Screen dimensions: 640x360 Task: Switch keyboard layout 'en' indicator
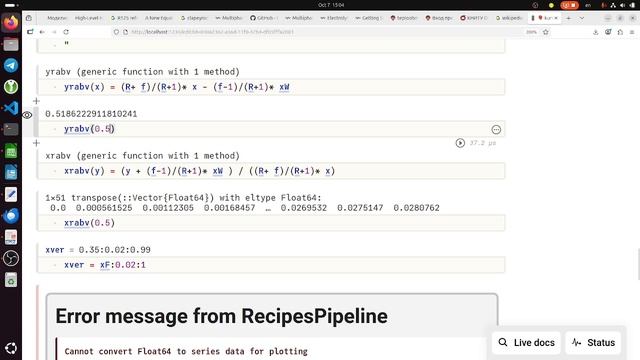click(x=588, y=5)
